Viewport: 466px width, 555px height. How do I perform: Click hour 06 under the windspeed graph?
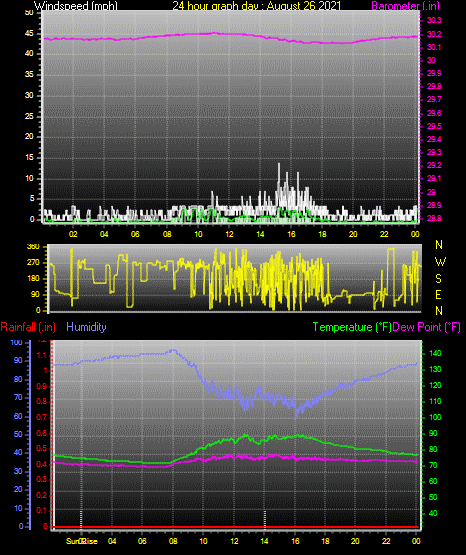135,234
